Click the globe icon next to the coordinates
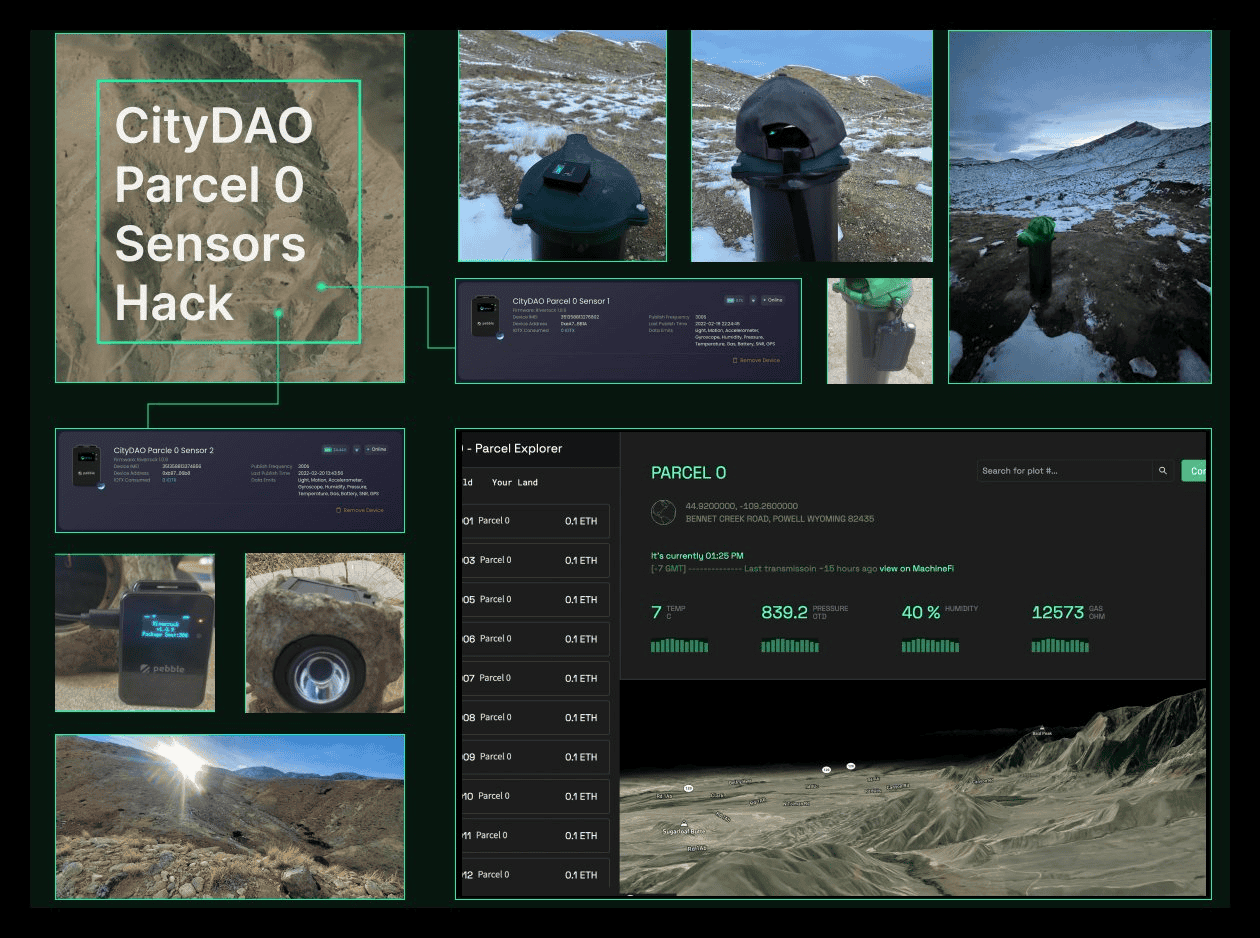1260x938 pixels. point(664,512)
